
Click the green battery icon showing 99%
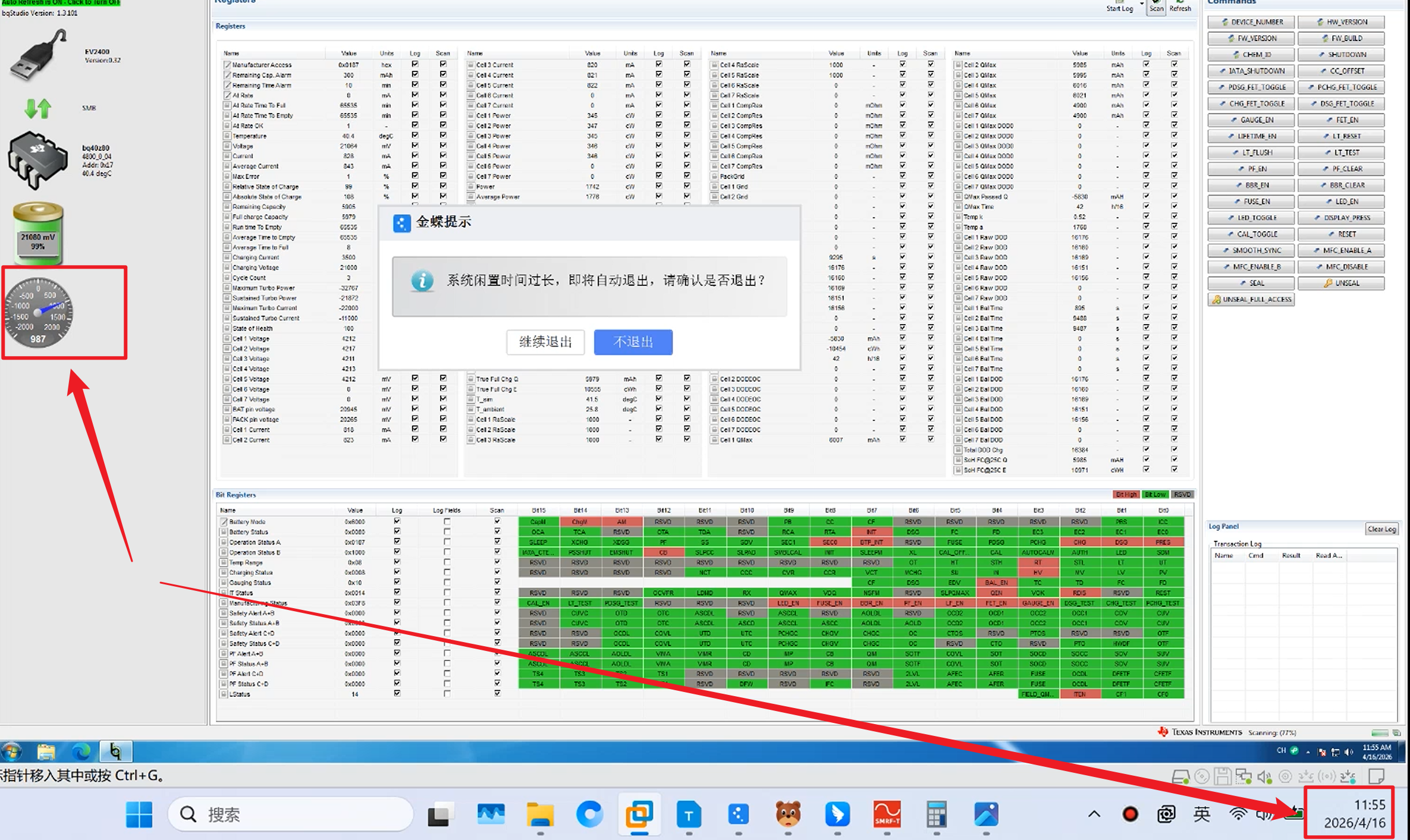(38, 234)
